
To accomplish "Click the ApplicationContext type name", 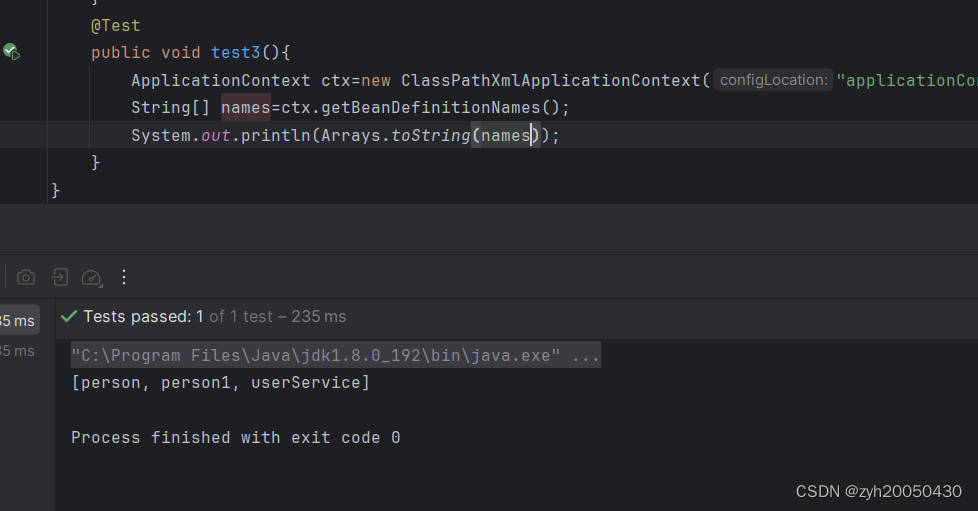I will click(220, 80).
